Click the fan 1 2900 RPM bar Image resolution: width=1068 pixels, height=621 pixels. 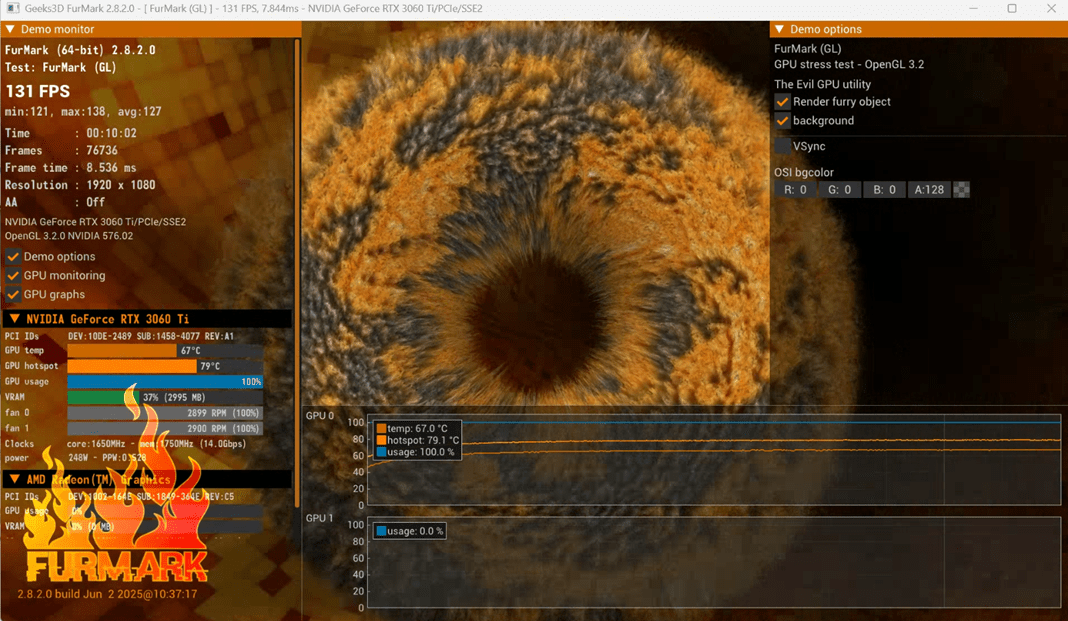165,429
